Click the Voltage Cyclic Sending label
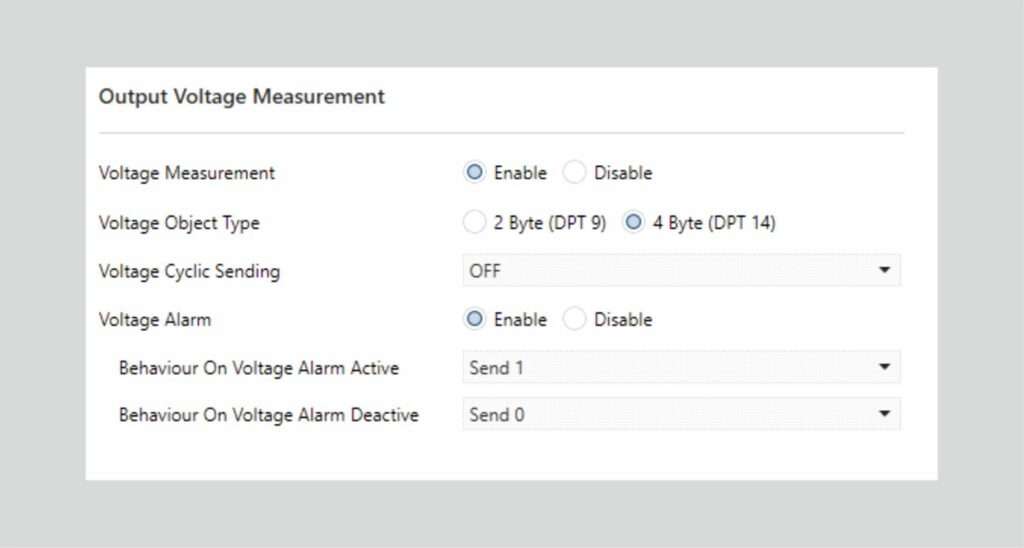 [x=189, y=271]
